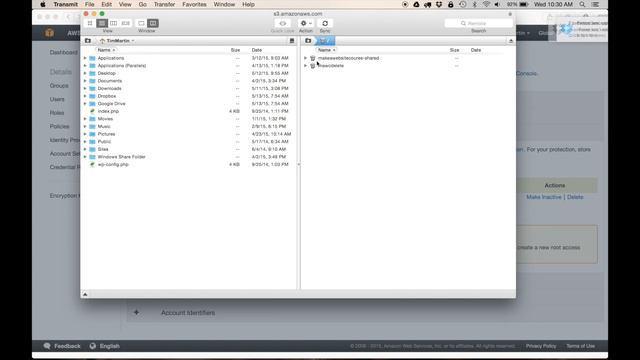Click the eject disconnect icon
This screenshot has height=360, width=640.
point(511,41)
